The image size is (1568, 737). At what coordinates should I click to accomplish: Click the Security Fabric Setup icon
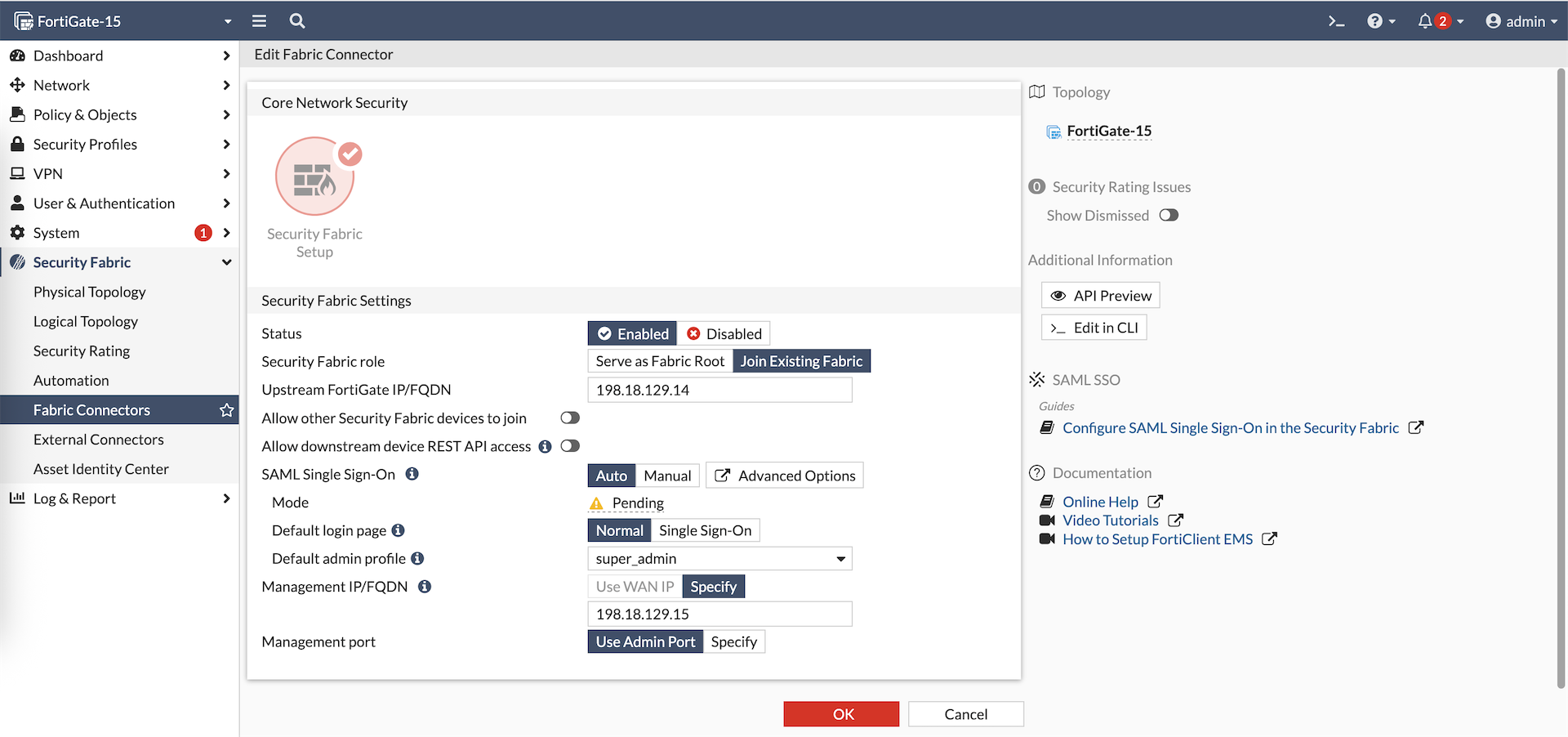pyautogui.click(x=315, y=176)
